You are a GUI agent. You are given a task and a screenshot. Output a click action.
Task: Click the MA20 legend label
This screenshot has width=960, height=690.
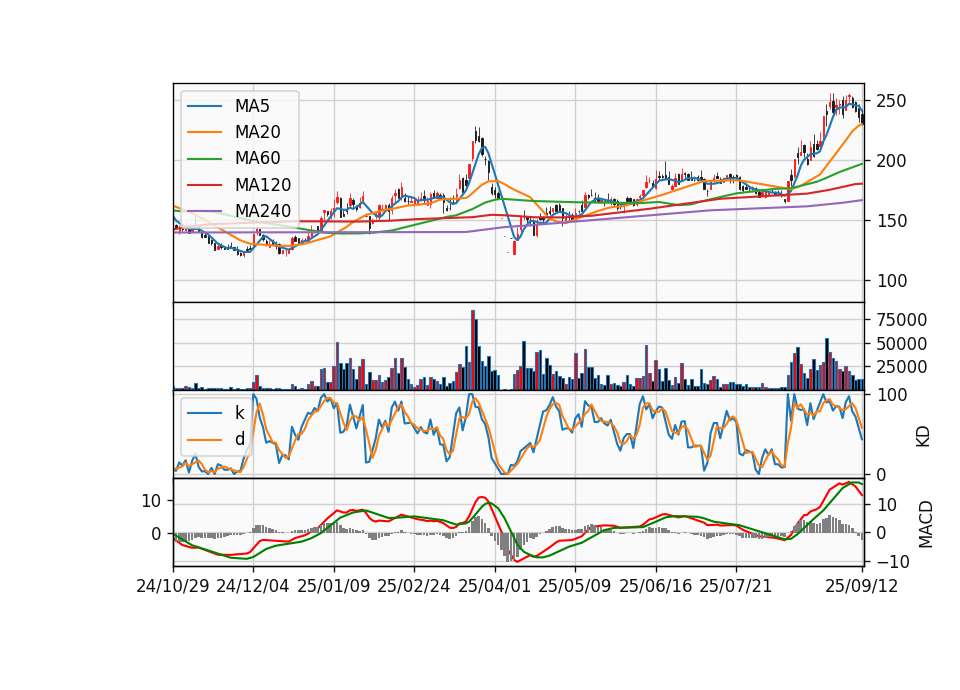[x=257, y=132]
